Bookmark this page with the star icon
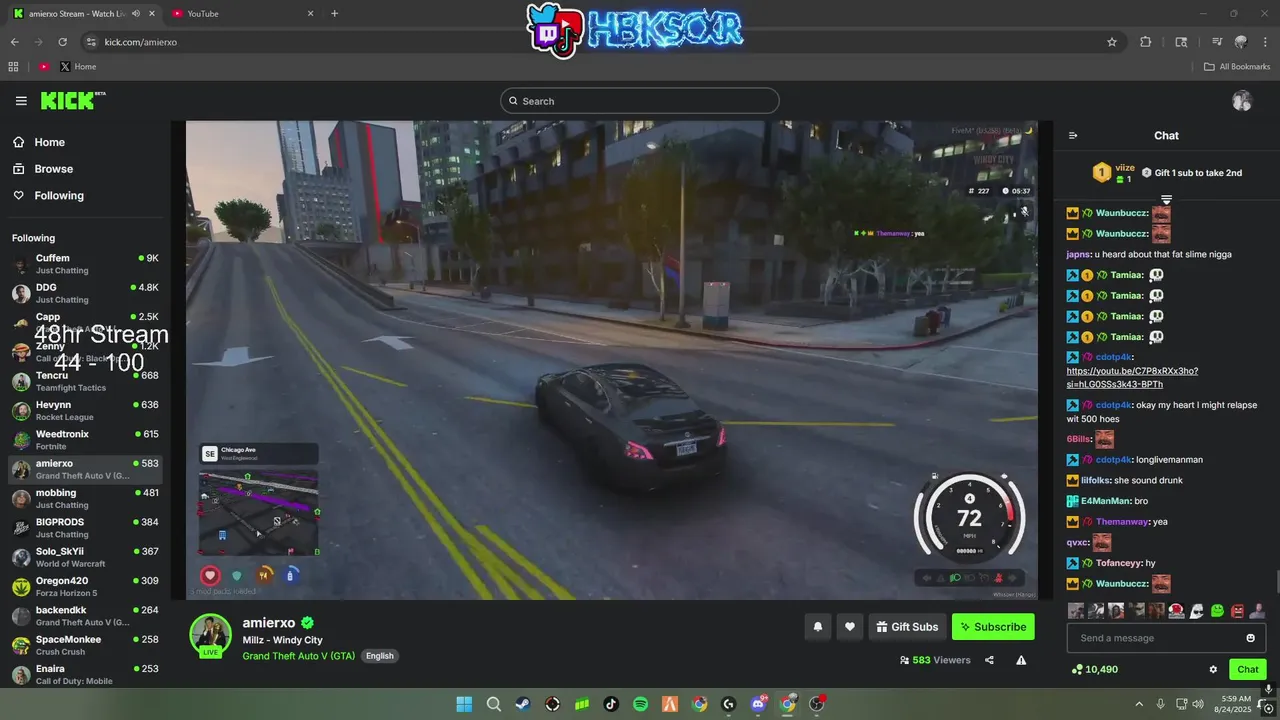1280x720 pixels. tap(1112, 42)
